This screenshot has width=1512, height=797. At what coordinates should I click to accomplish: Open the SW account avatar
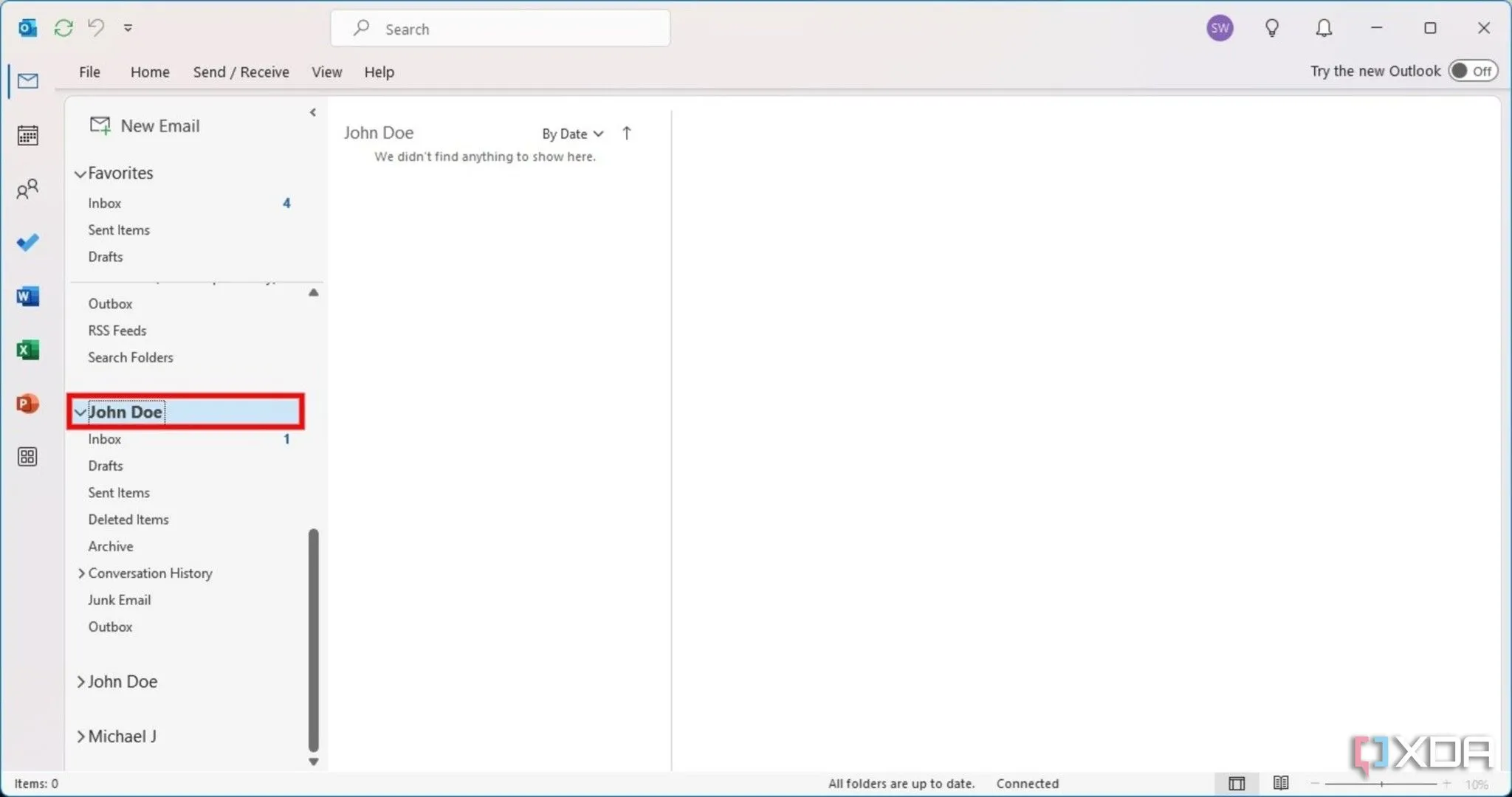click(1220, 28)
